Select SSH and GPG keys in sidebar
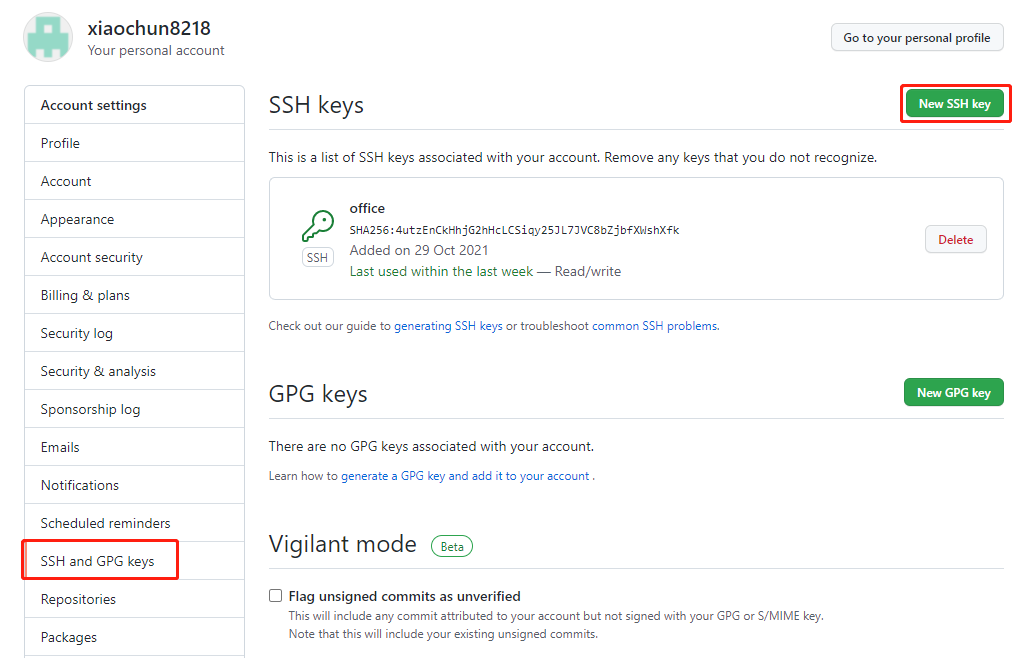 pos(97,561)
